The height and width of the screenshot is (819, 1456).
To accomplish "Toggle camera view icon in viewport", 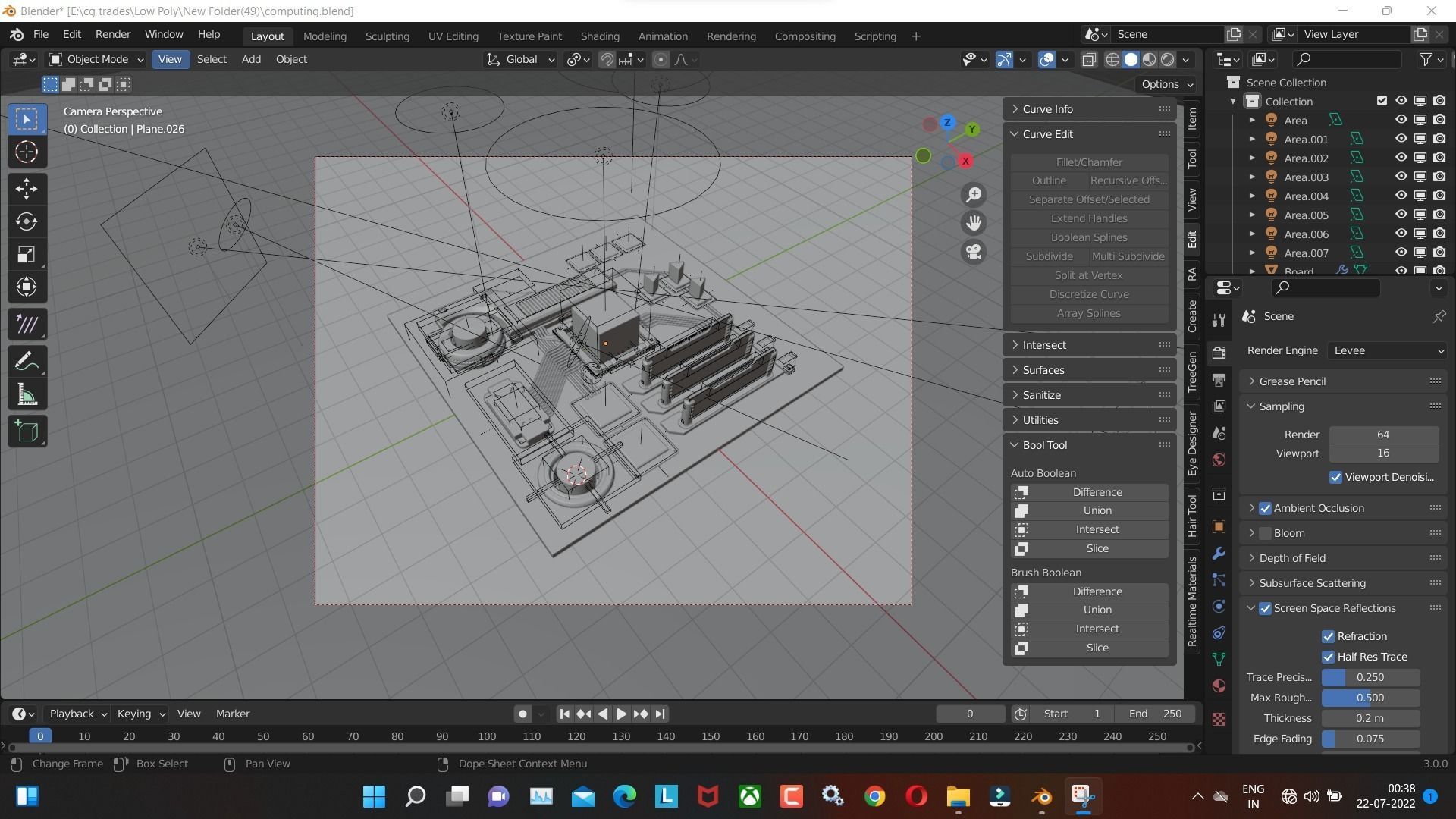I will click(974, 252).
